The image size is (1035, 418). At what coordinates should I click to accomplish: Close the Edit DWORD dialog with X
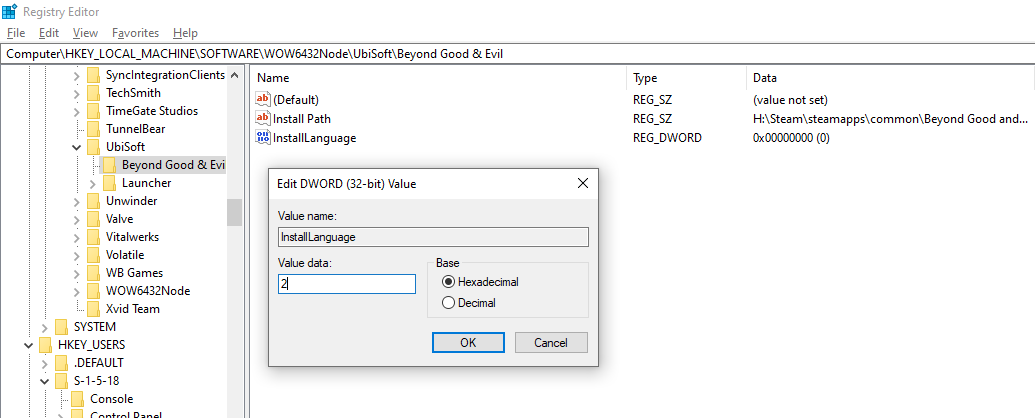coord(582,184)
